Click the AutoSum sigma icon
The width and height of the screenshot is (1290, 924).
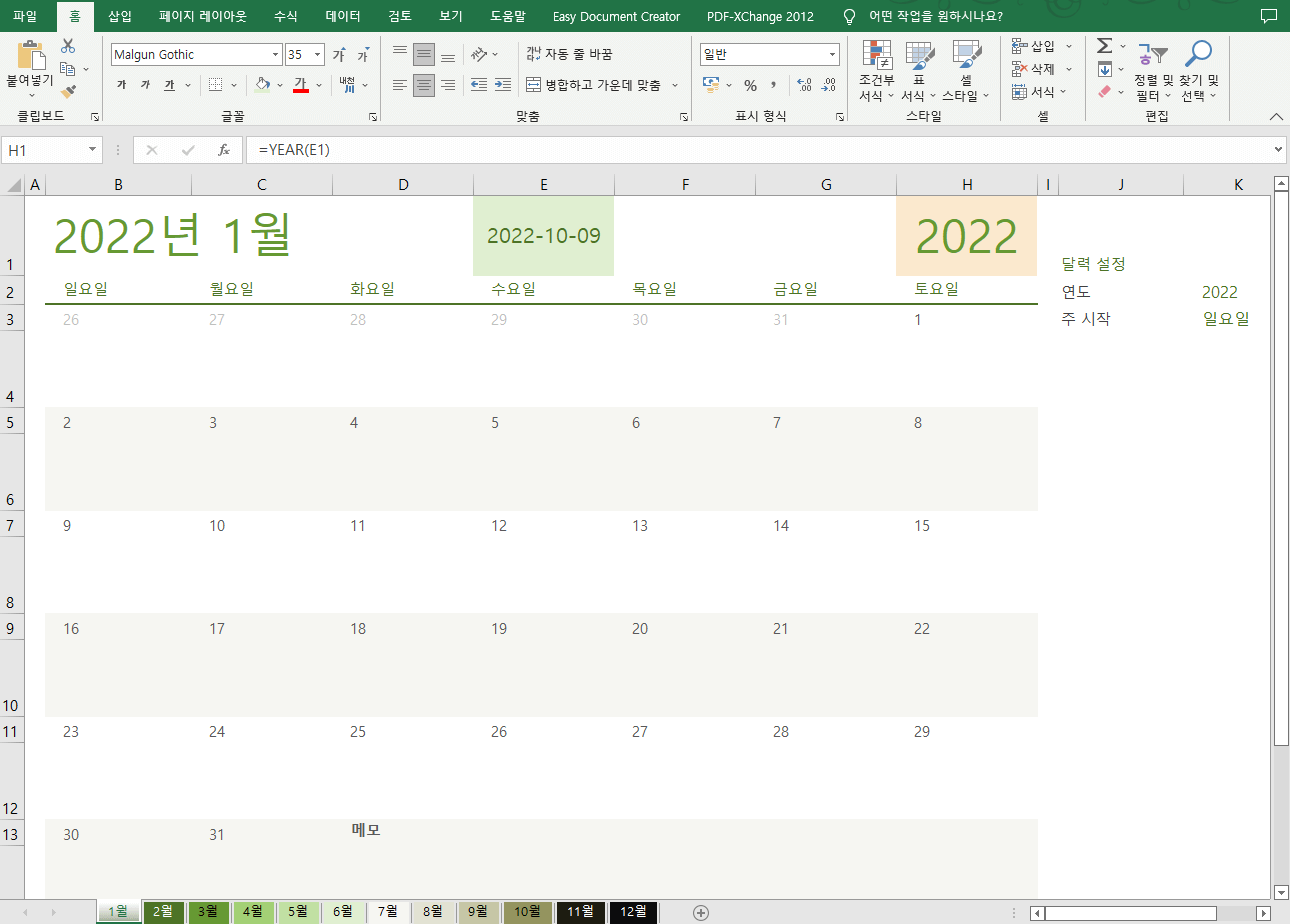pyautogui.click(x=1104, y=46)
